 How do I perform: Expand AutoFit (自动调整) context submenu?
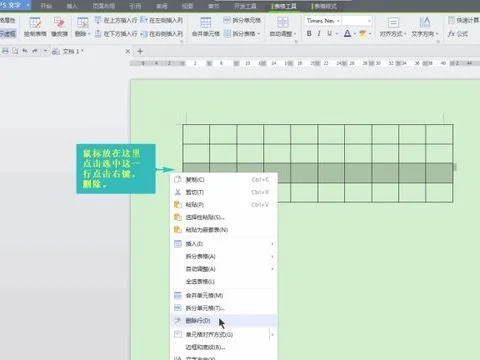click(x=224, y=269)
